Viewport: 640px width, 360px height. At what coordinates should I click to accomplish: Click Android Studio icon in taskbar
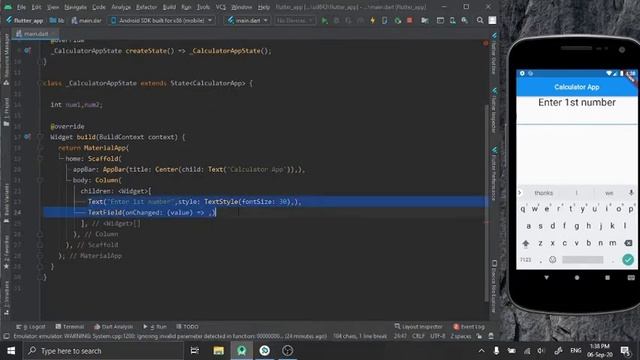[x=241, y=351]
